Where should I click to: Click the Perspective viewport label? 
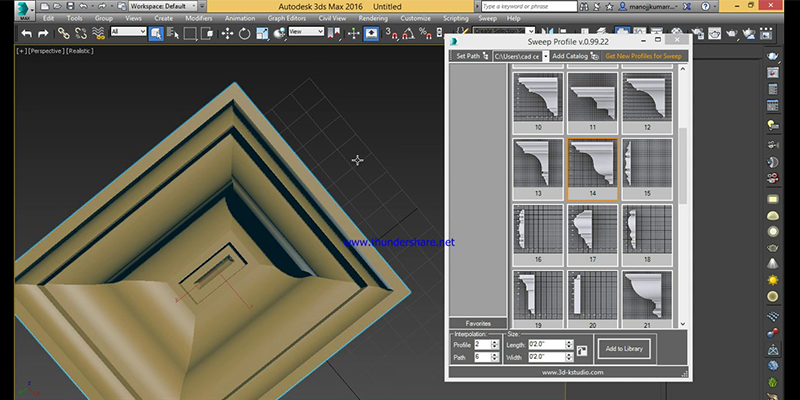(x=45, y=51)
